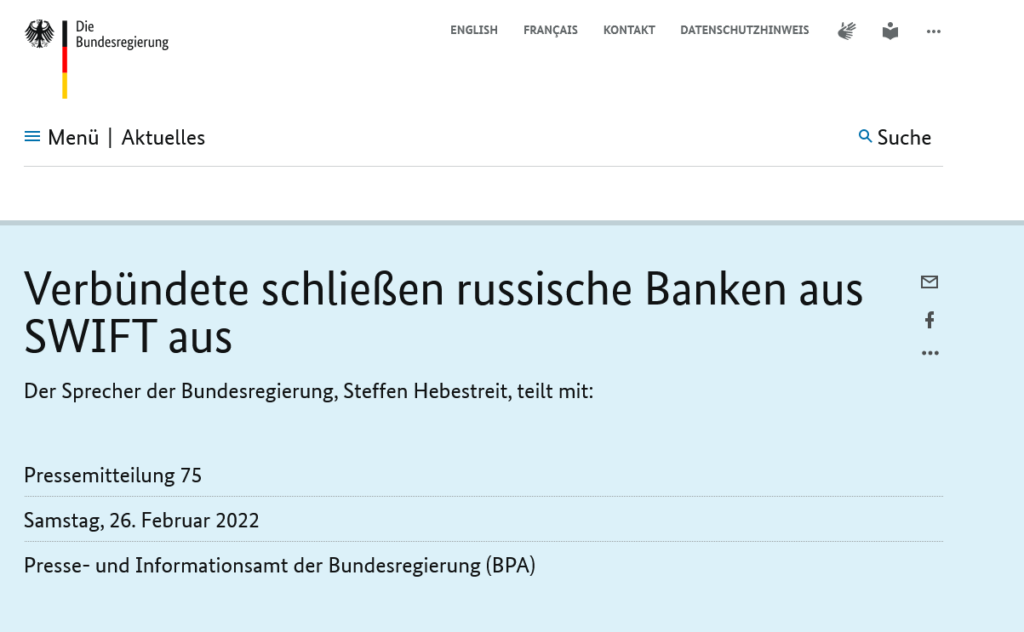Image resolution: width=1024 pixels, height=632 pixels.
Task: Click the magnifying glass search icon
Action: click(865, 136)
